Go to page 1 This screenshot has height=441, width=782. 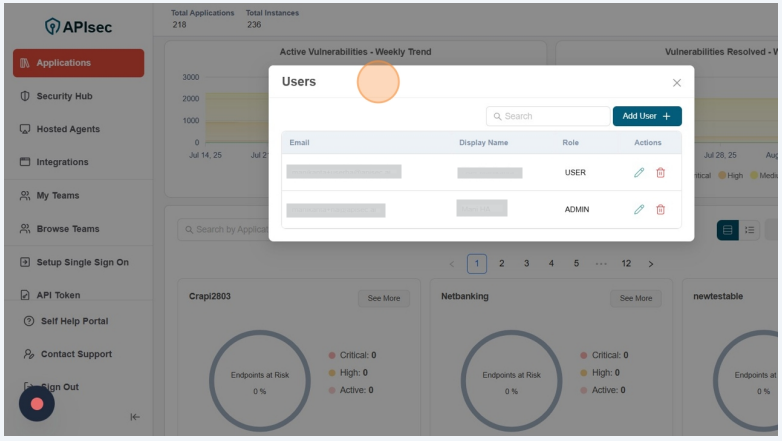pyautogui.click(x=477, y=264)
